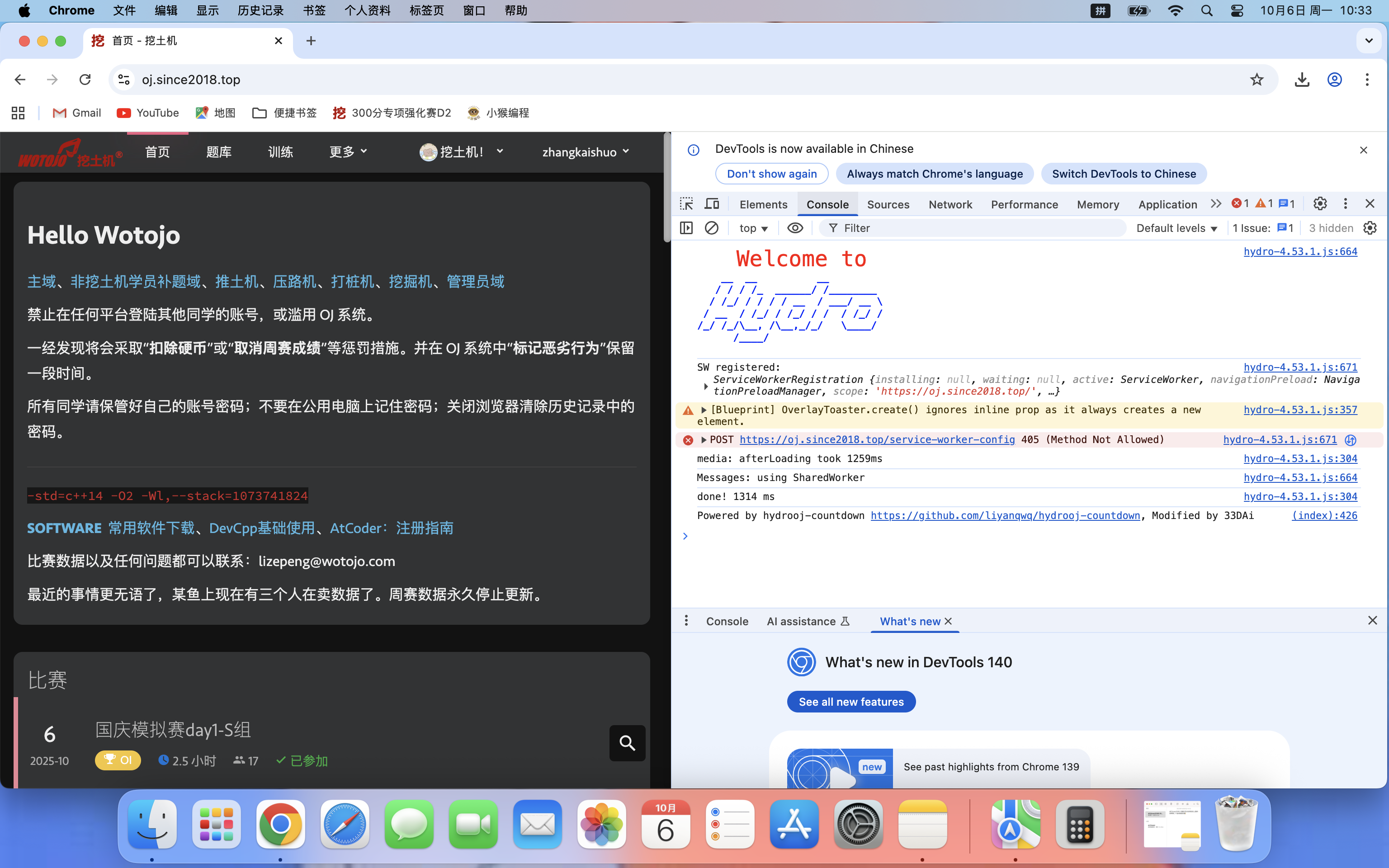
Task: Clear console with the ban icon
Action: 711,228
